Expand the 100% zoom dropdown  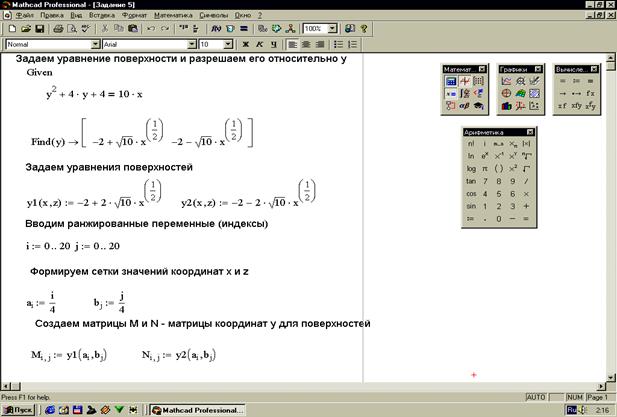pos(333,29)
